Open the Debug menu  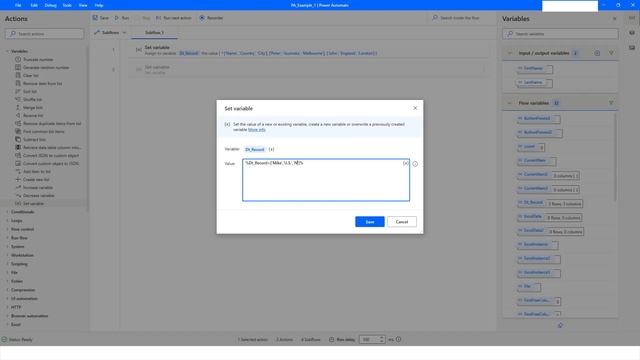(51, 5)
